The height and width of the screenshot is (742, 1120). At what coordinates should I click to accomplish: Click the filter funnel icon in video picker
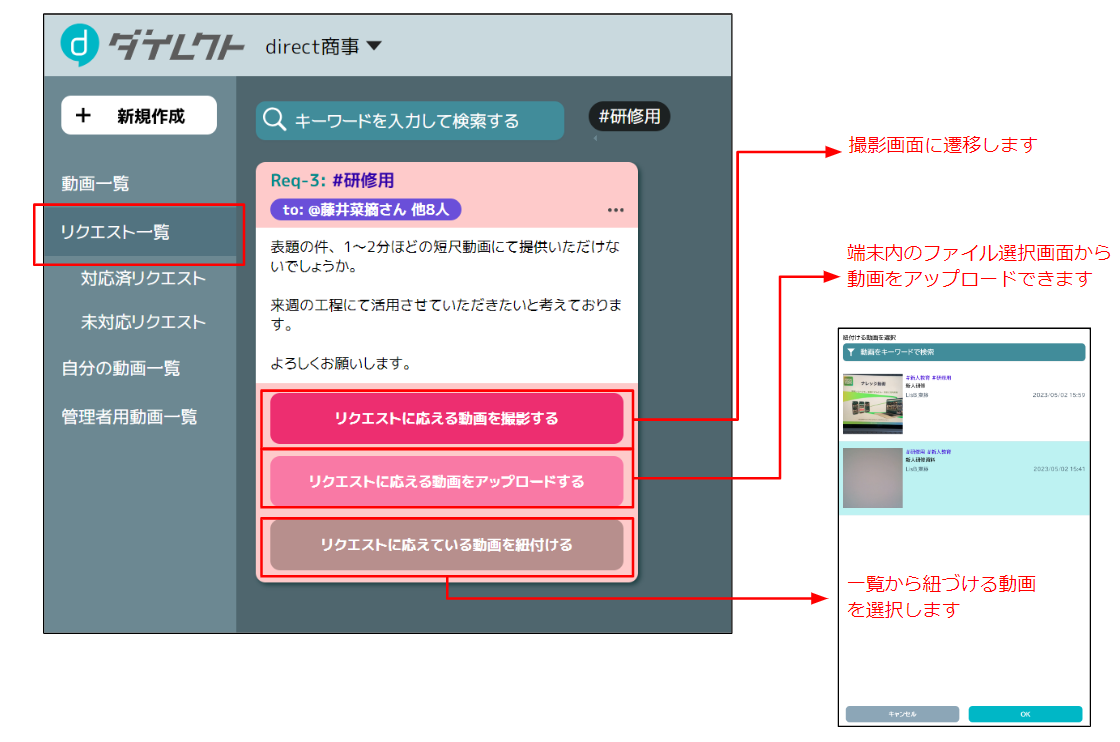pyautogui.click(x=851, y=352)
